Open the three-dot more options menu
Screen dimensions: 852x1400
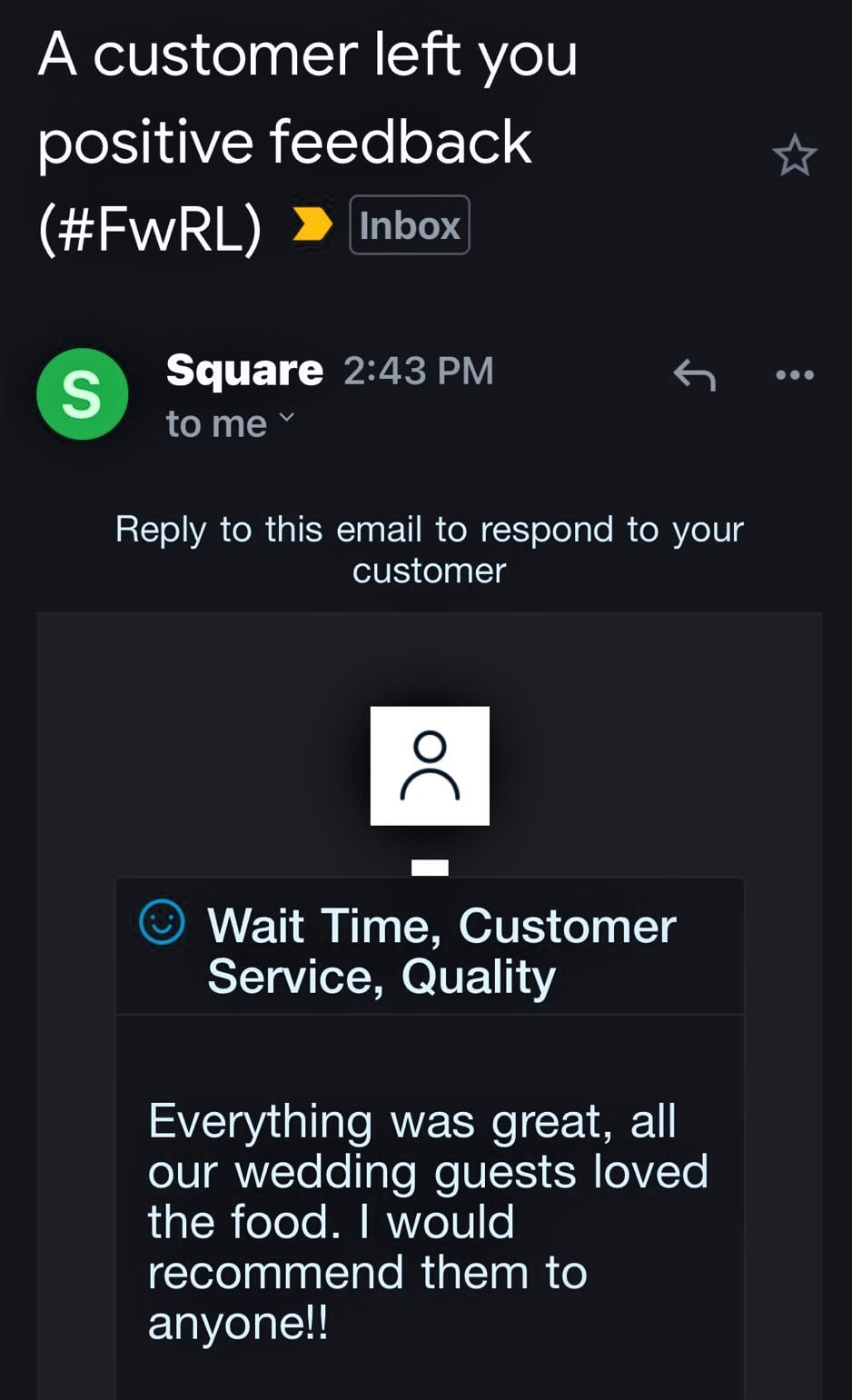[x=795, y=374]
